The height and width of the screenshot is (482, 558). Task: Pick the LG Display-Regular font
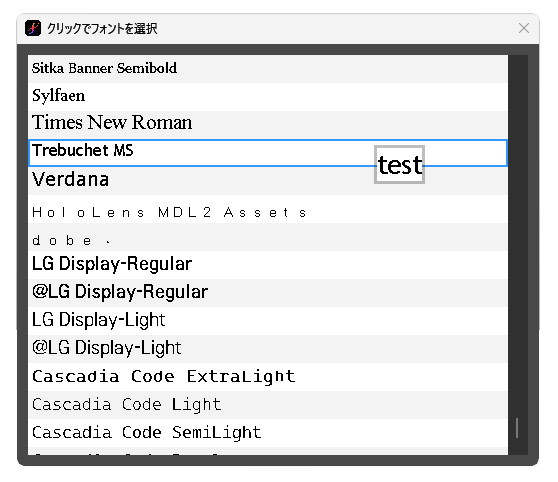268,265
